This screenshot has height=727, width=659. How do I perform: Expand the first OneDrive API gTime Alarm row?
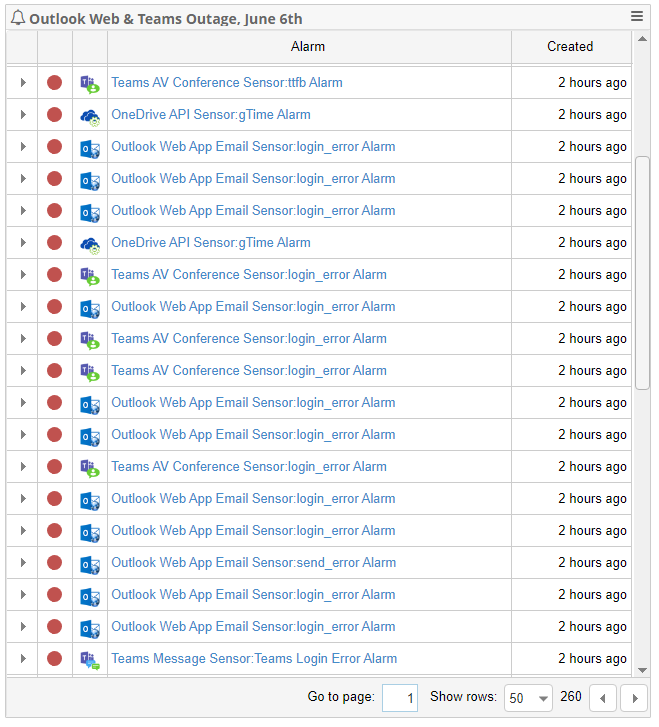coord(23,115)
